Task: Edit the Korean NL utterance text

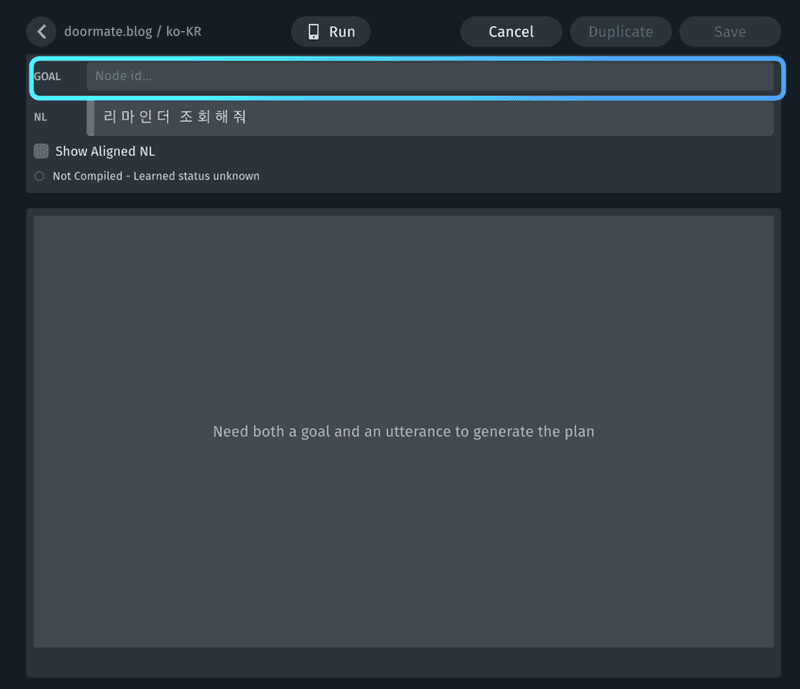Action: (174, 117)
